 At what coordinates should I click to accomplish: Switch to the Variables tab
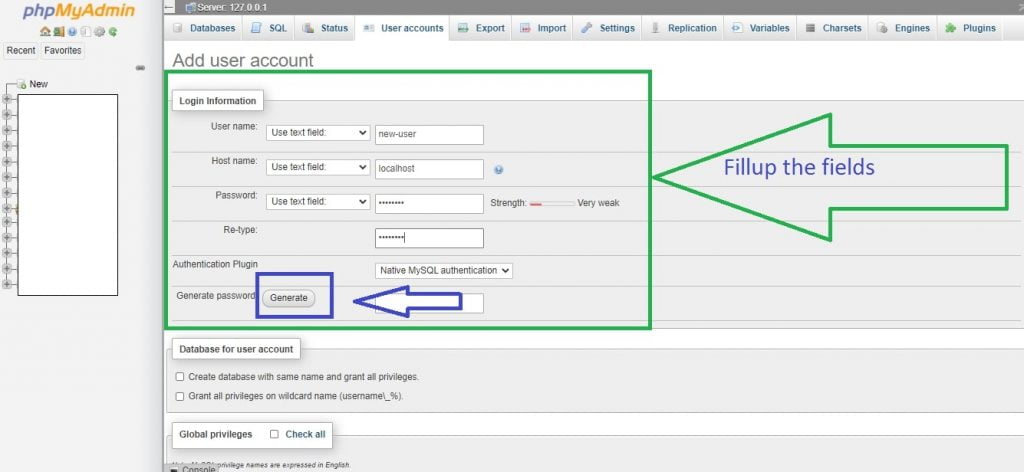(x=761, y=28)
